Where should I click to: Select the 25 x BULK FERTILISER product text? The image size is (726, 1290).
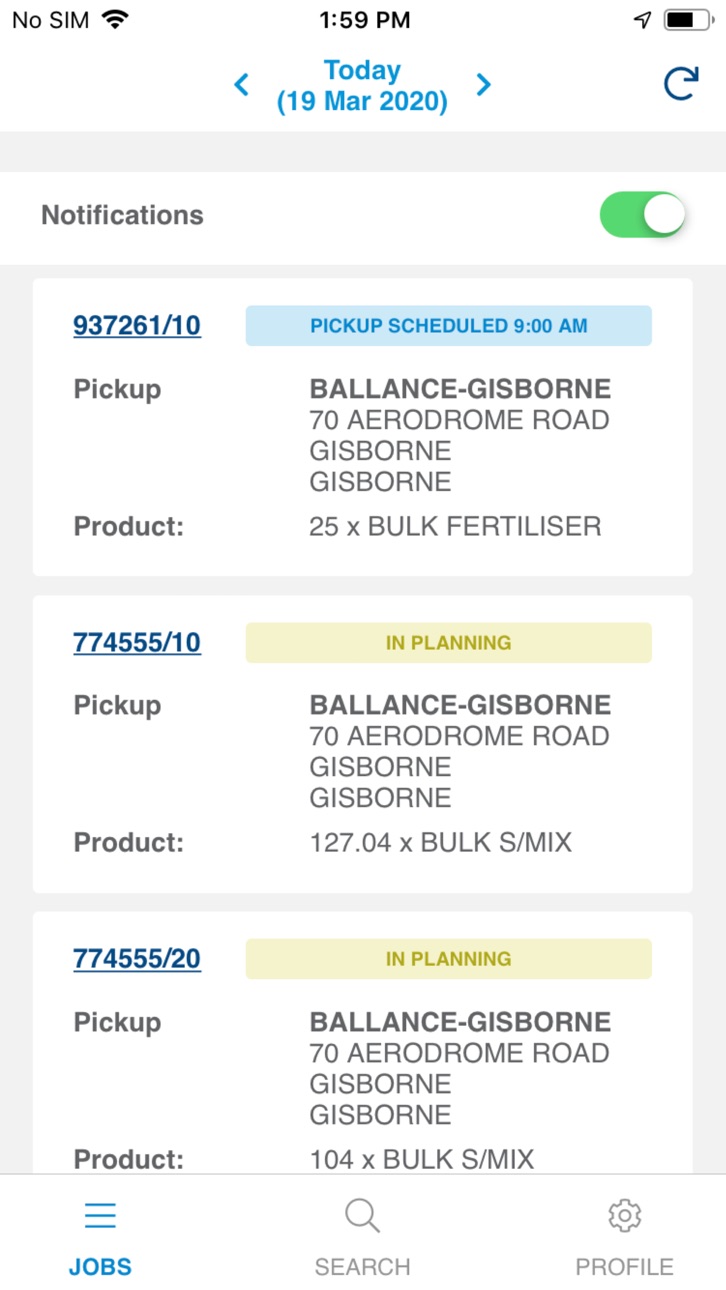(455, 527)
